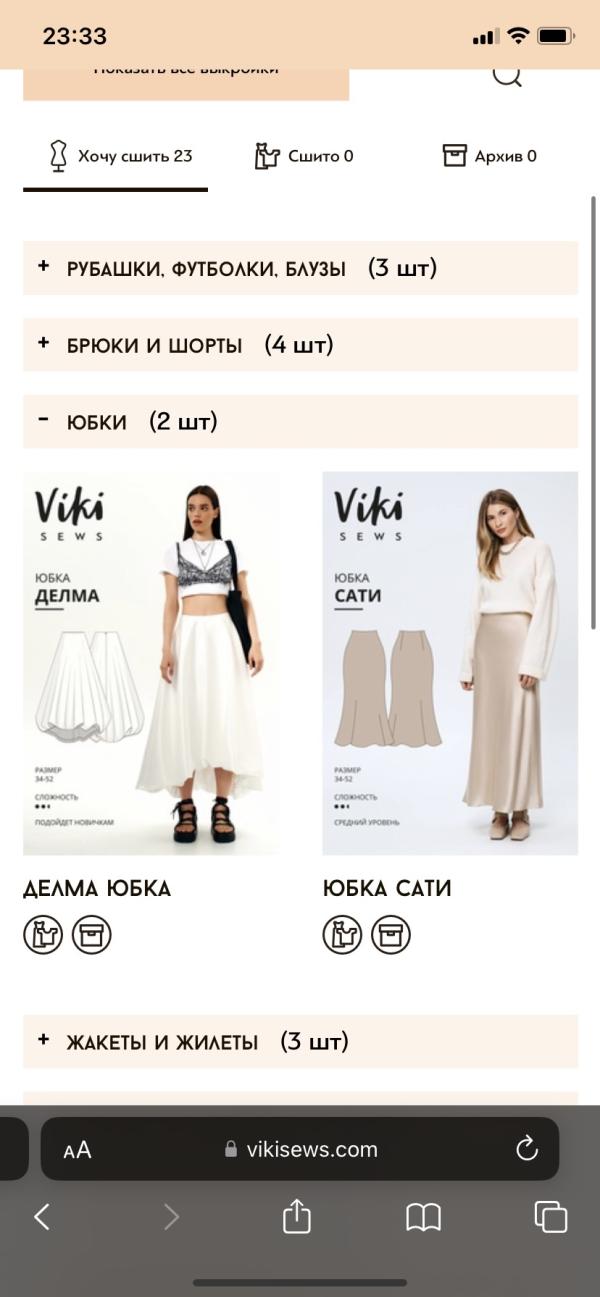Open the AA reader options
The width and height of the screenshot is (600, 1297).
pyautogui.click(x=77, y=1150)
